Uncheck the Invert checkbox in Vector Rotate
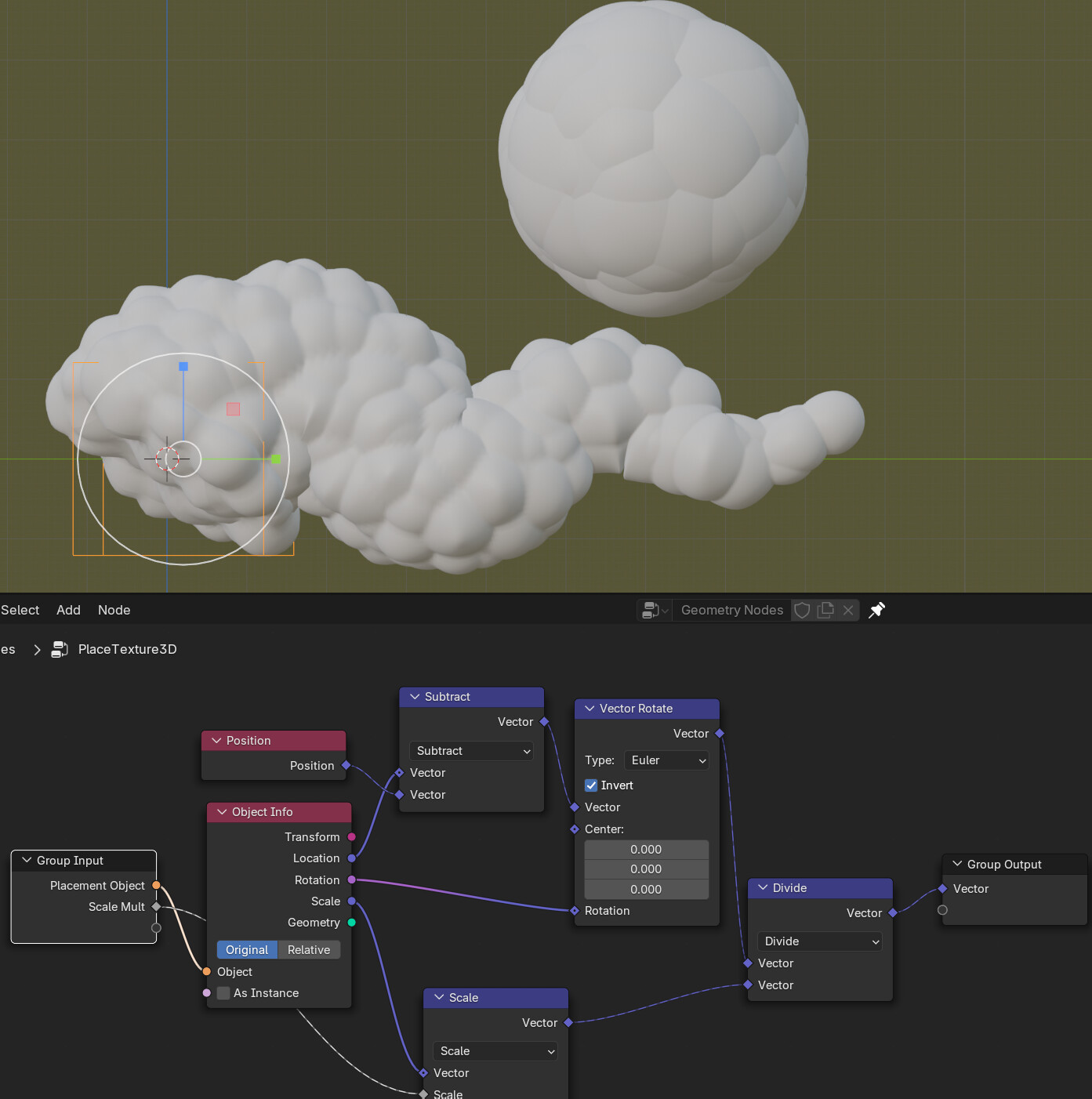 (591, 785)
